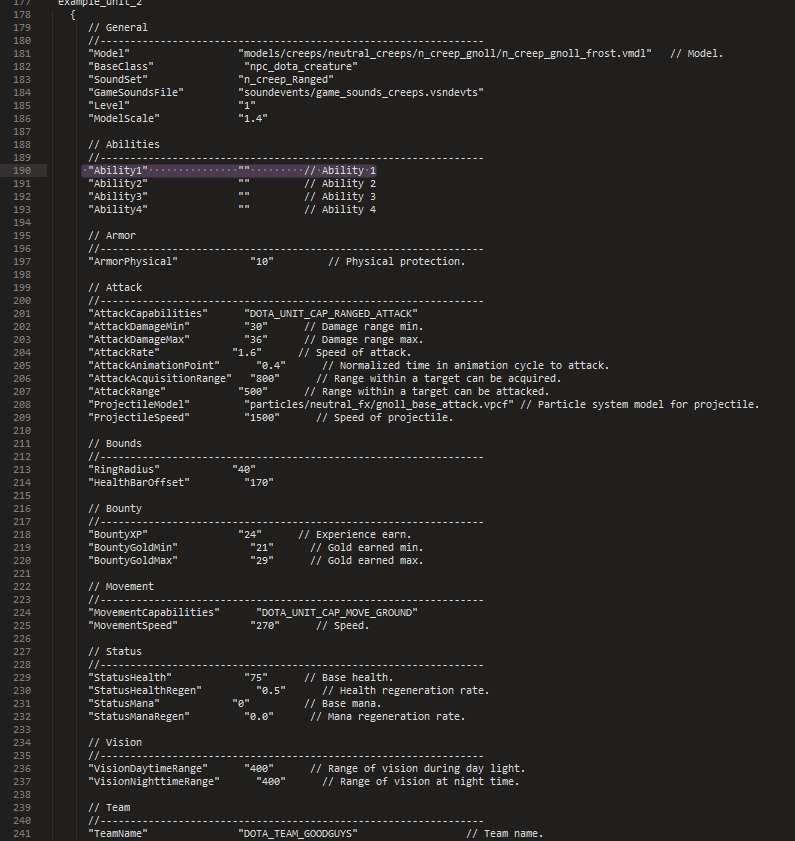Click the "BountyXP" key text
Viewport: 795px width, 841px height.
[118, 535]
